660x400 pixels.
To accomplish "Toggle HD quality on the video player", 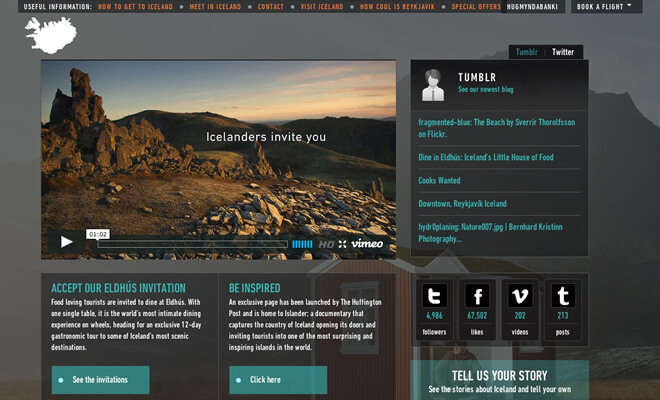I will point(326,244).
